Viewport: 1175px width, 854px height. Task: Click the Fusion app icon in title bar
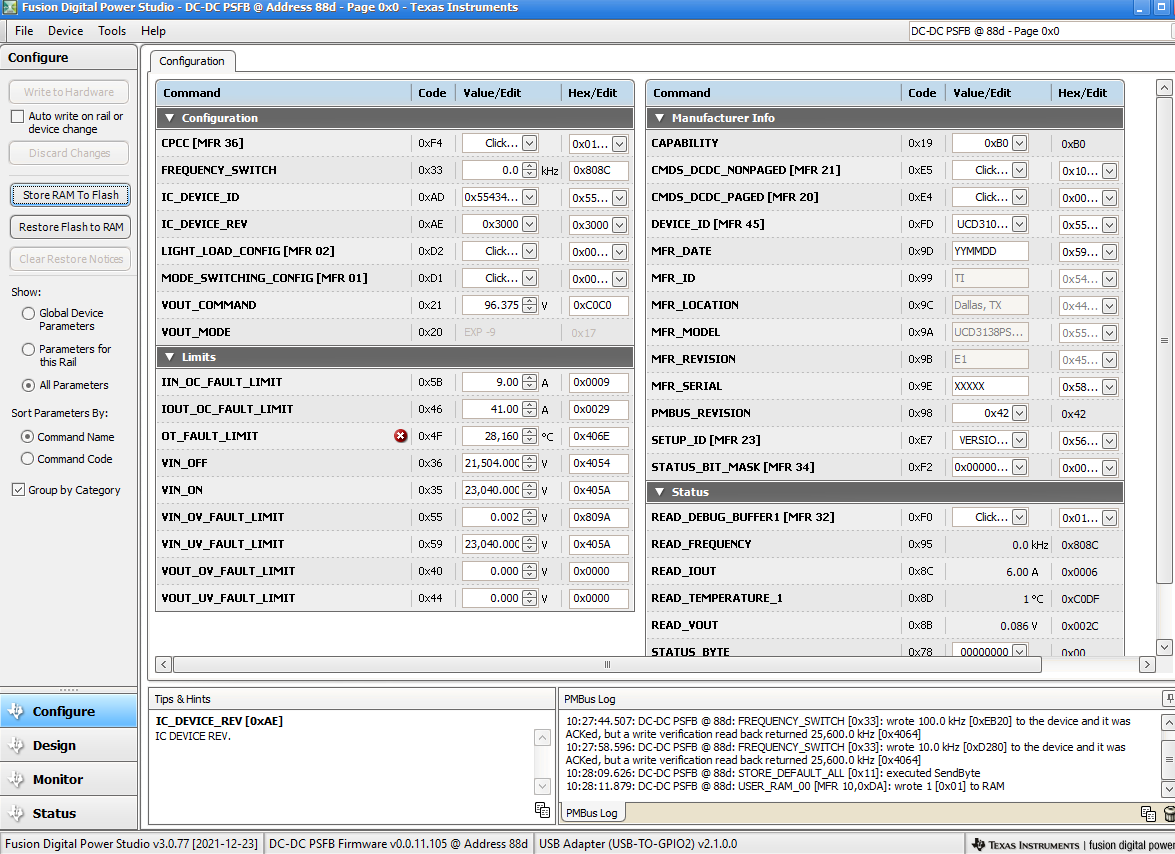(x=9, y=7)
